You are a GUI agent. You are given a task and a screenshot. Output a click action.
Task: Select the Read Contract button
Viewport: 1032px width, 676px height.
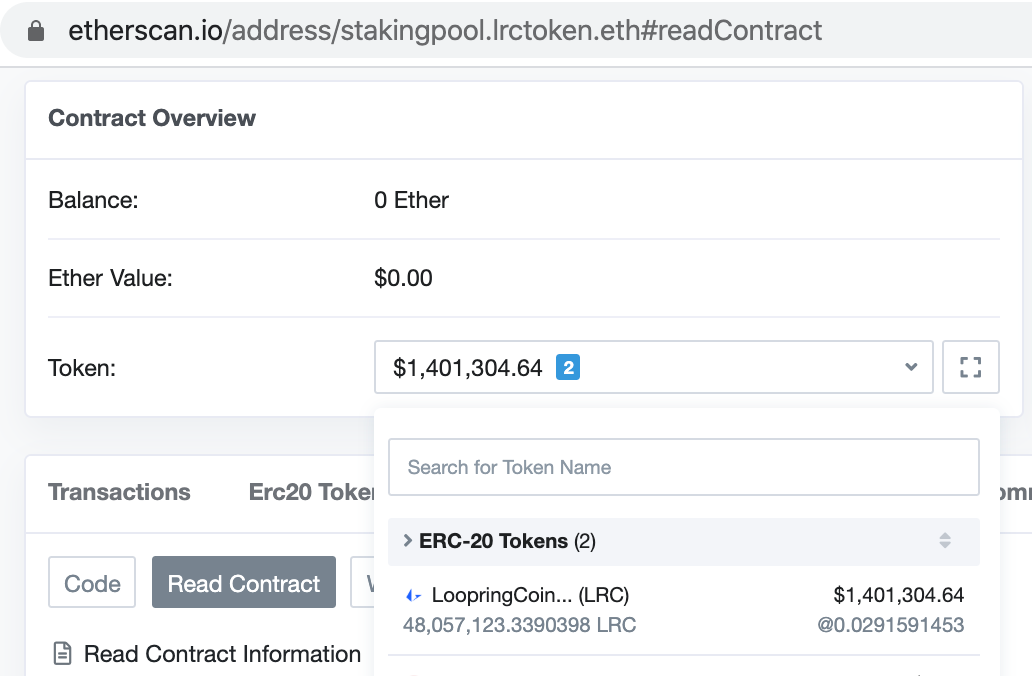[244, 583]
